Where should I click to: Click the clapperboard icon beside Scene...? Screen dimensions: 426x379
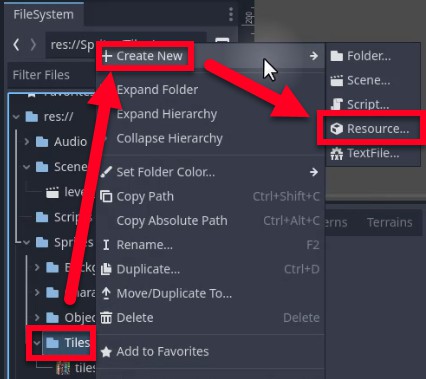coord(337,80)
